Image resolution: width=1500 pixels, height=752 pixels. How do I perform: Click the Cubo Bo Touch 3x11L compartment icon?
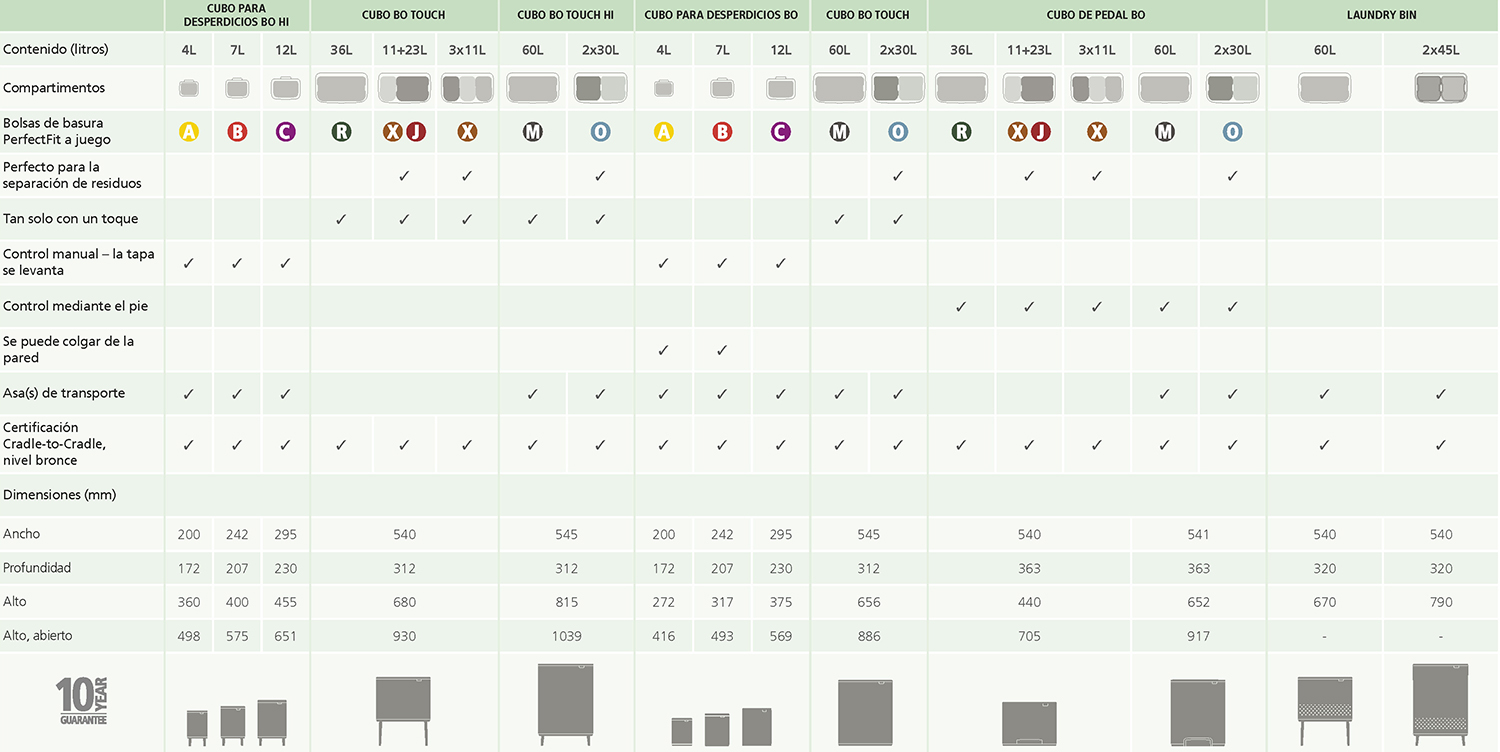coord(467,89)
